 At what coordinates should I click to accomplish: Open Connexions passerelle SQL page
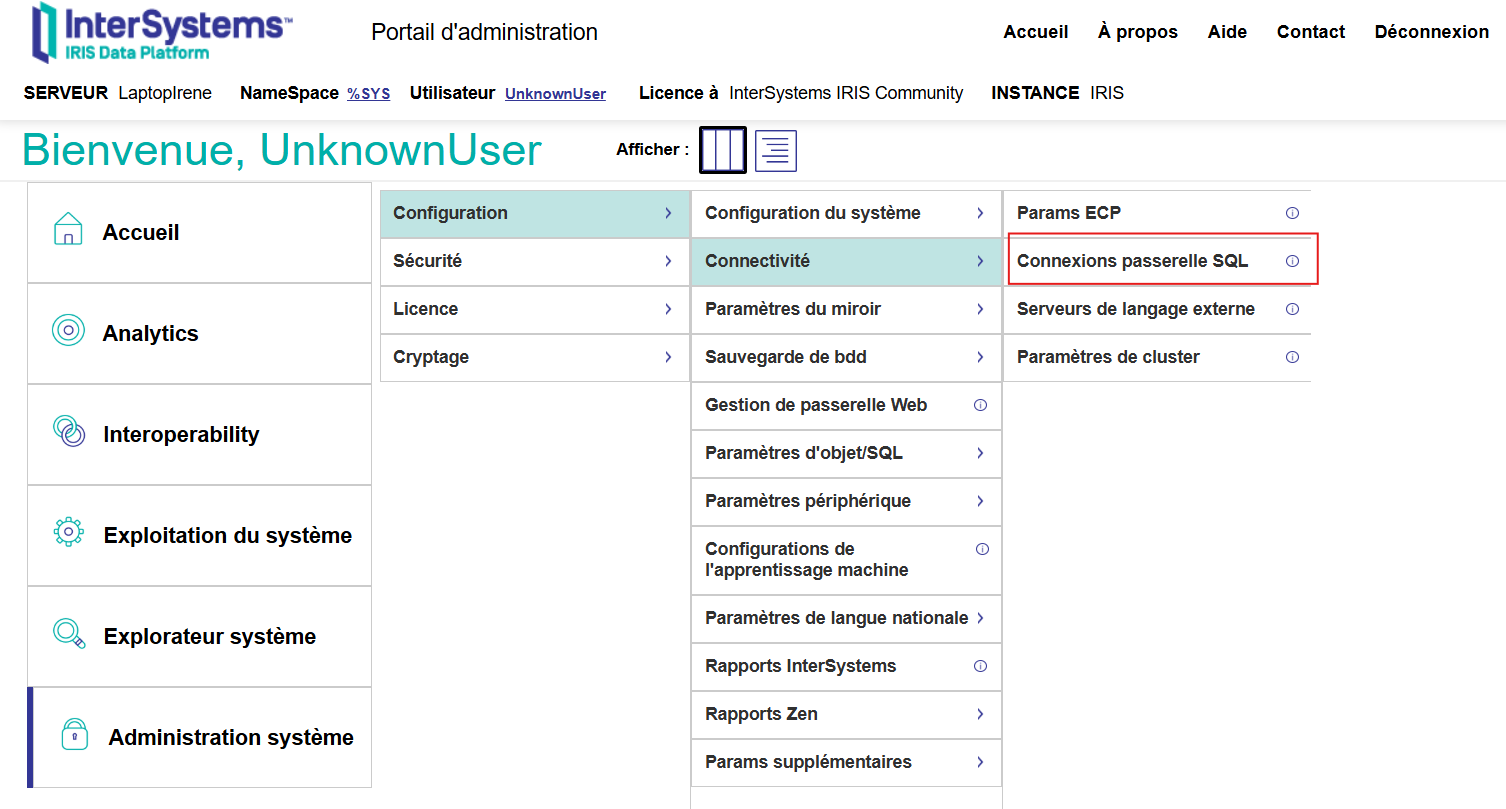(1132, 261)
